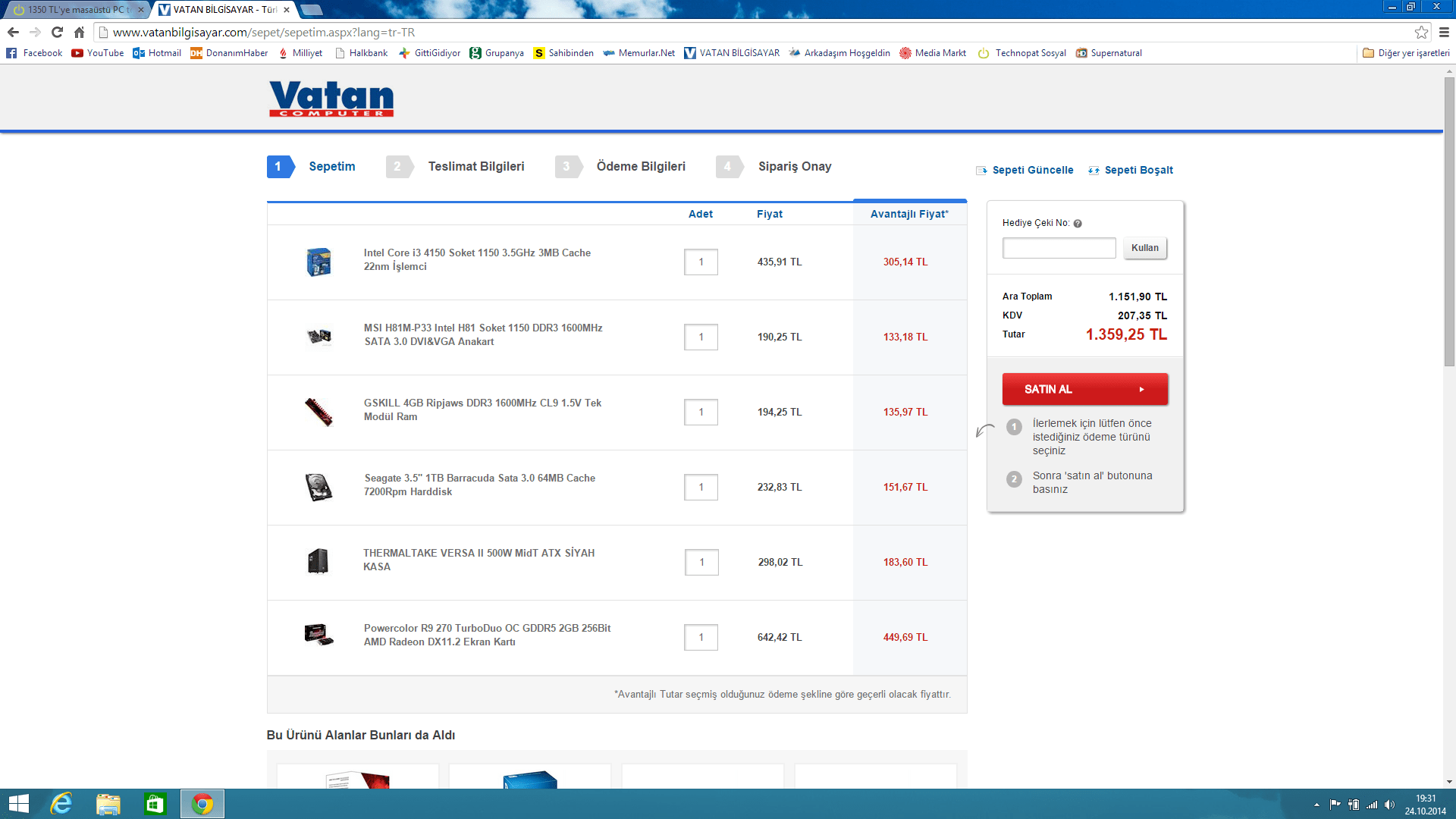Go to Teslimat Bilgileri step
This screenshot has width=1456, height=819.
pyautogui.click(x=475, y=166)
